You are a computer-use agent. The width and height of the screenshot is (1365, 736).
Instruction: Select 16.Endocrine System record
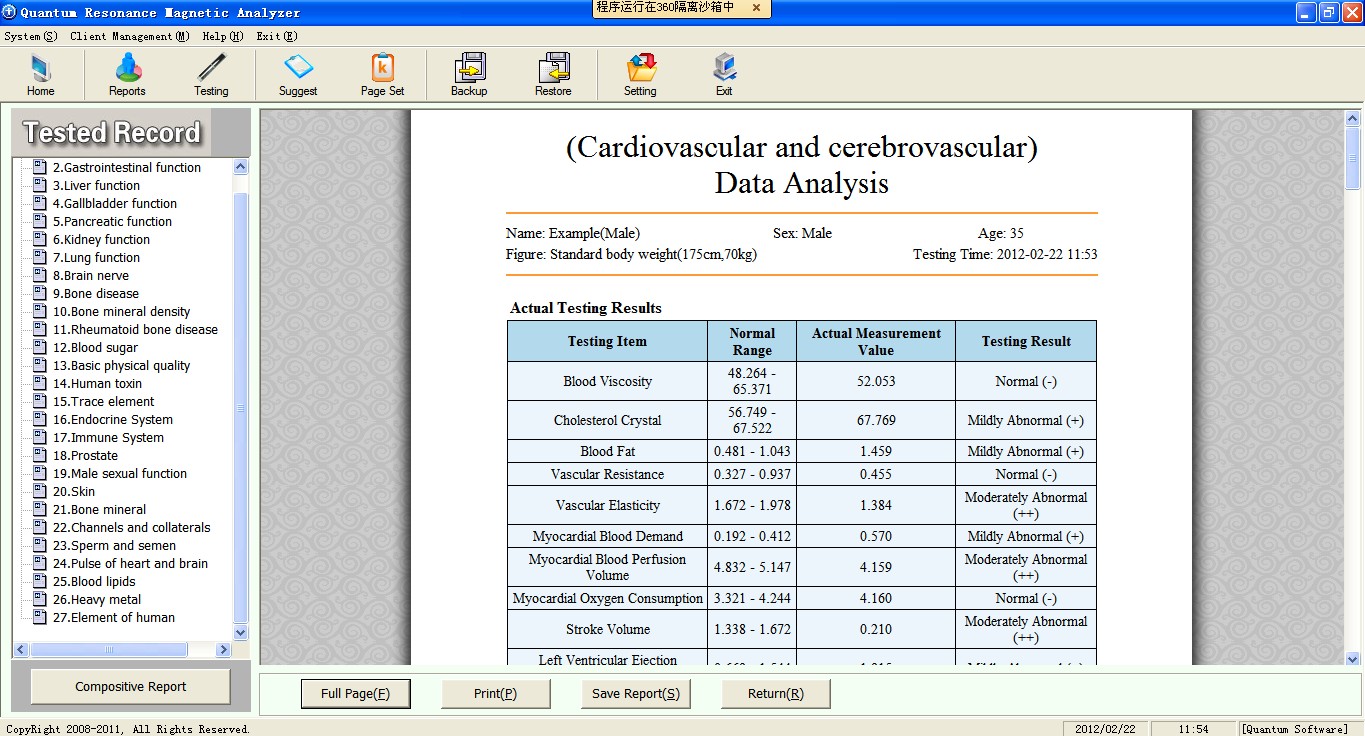pyautogui.click(x=113, y=419)
